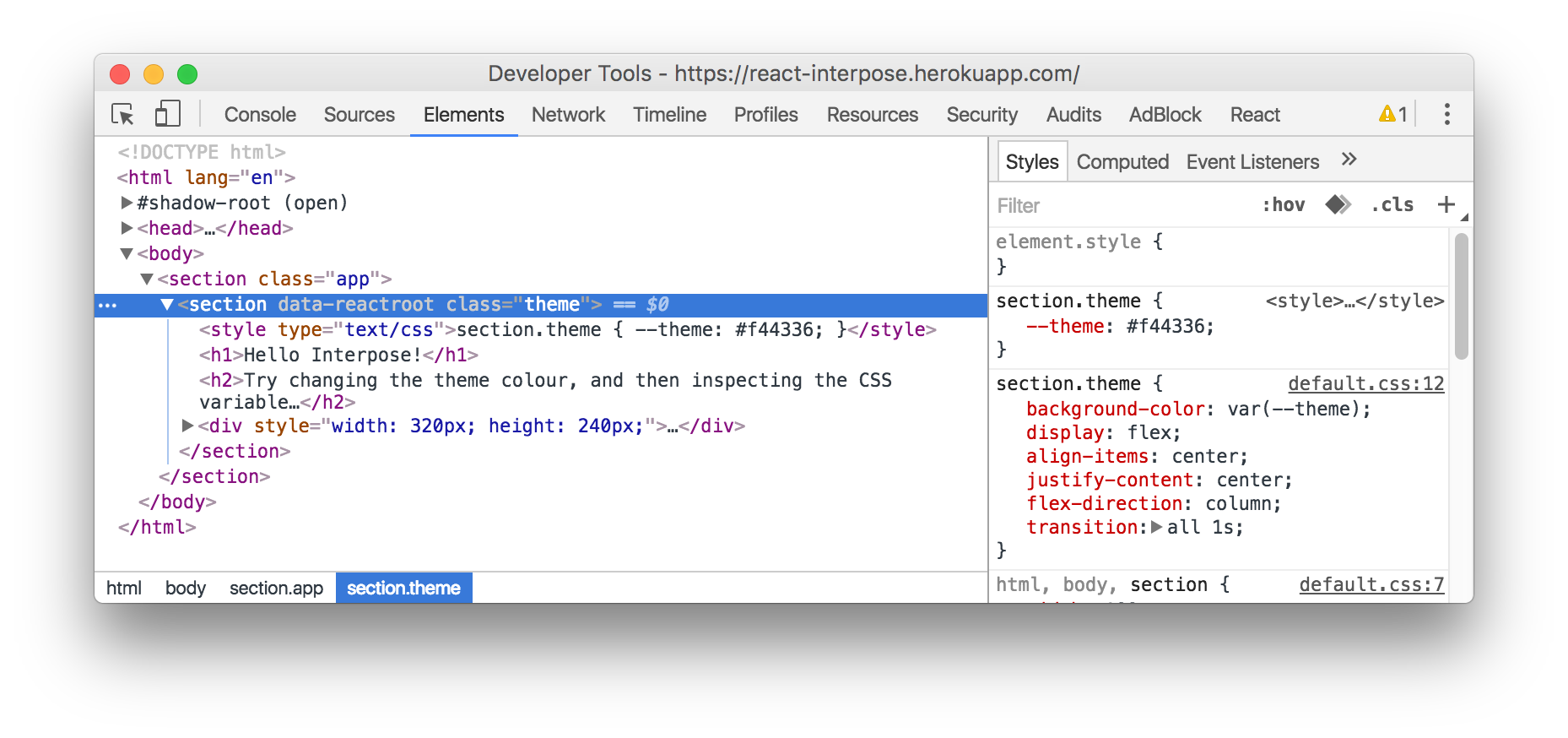
Task: Select the closing </body> tag line
Action: click(x=177, y=502)
